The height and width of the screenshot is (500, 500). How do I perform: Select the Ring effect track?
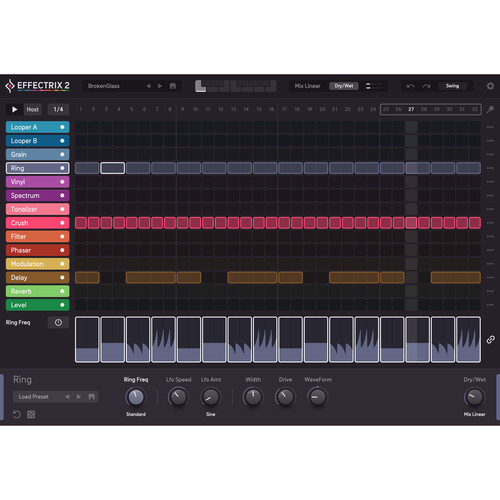[38, 168]
